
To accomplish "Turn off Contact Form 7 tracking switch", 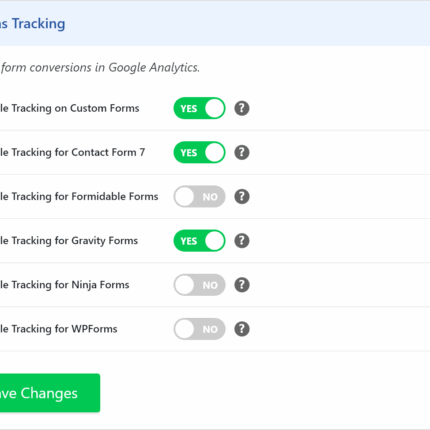I will [199, 153].
